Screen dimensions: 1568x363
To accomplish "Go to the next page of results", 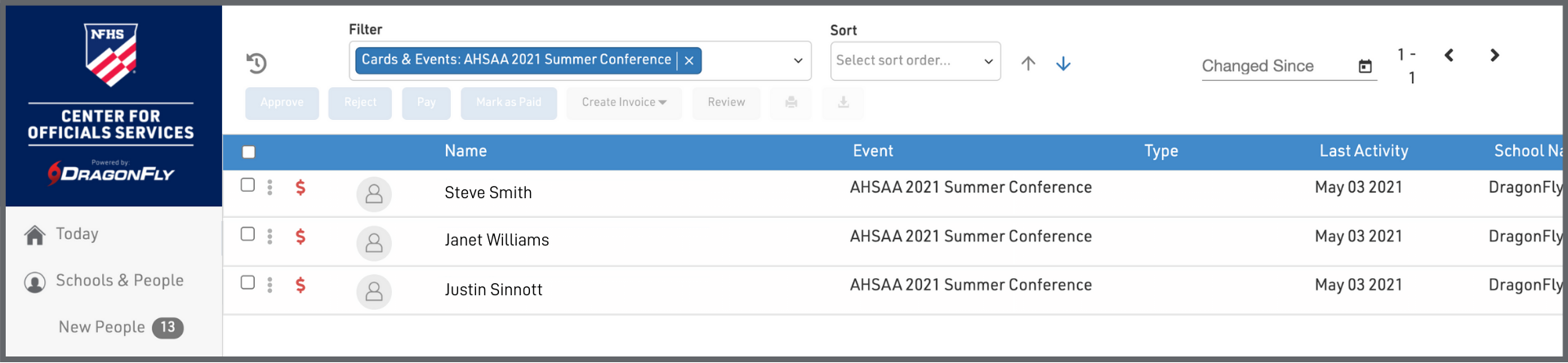I will (1494, 55).
